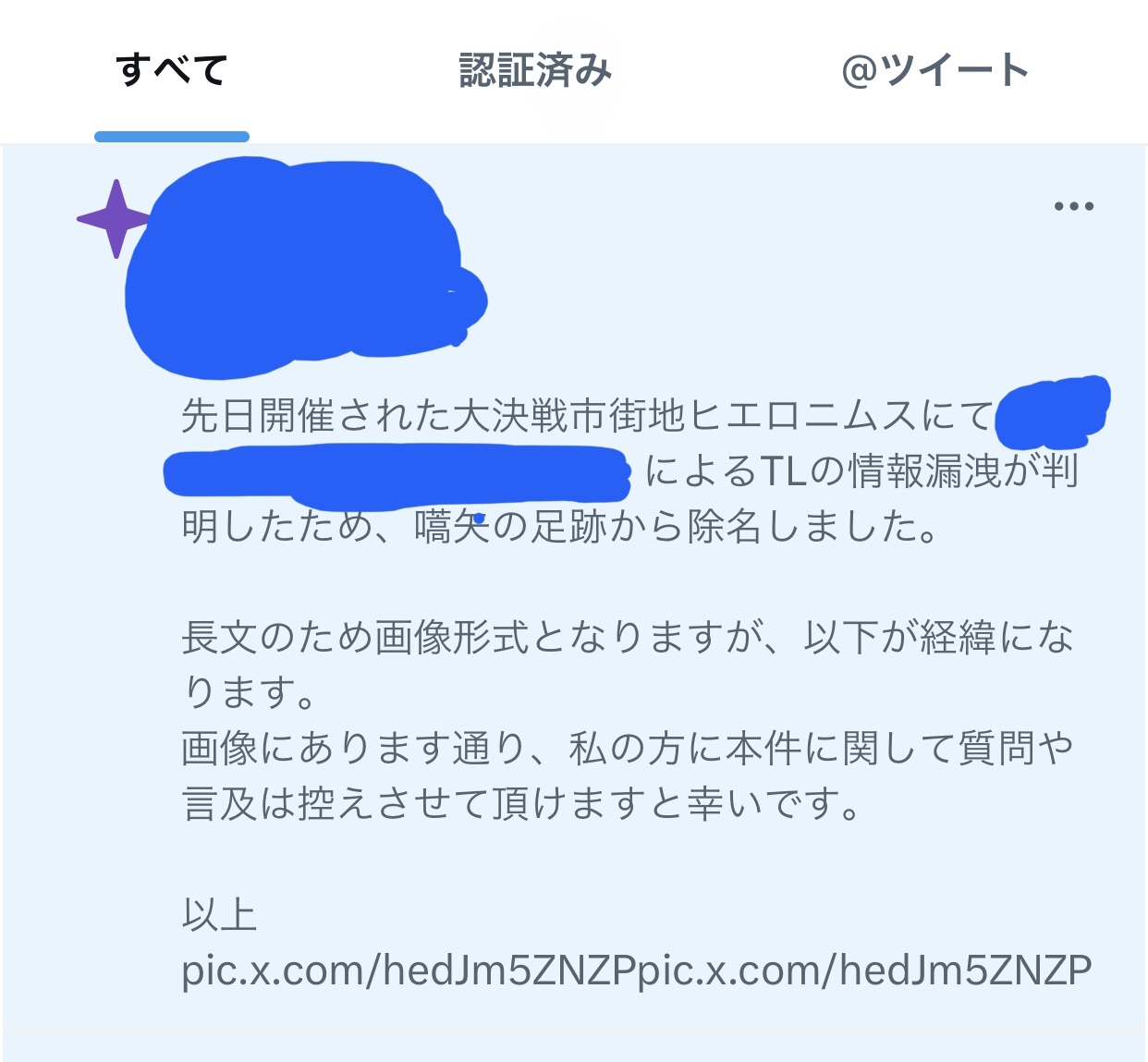Click the blue active-tab underline indicator
Screen dimensions: 1148x1062
[172, 137]
